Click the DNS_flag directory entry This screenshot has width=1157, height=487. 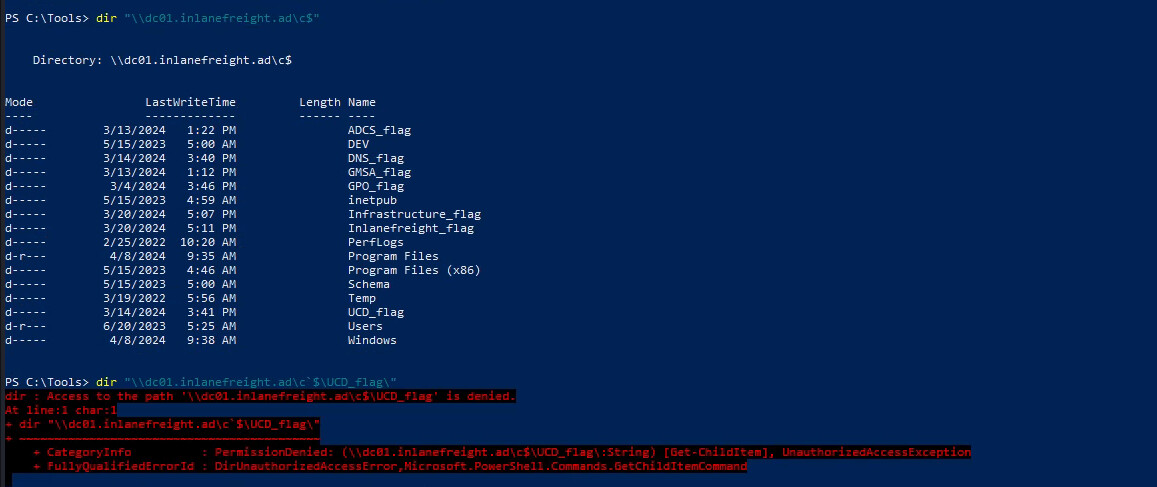375,158
